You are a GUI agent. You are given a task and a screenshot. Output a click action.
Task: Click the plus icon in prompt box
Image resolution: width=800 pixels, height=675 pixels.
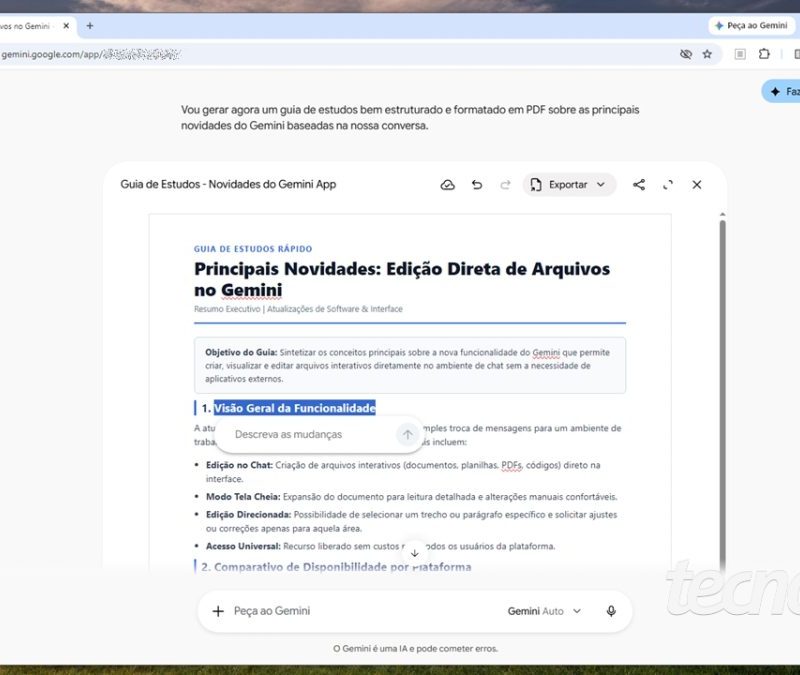218,611
